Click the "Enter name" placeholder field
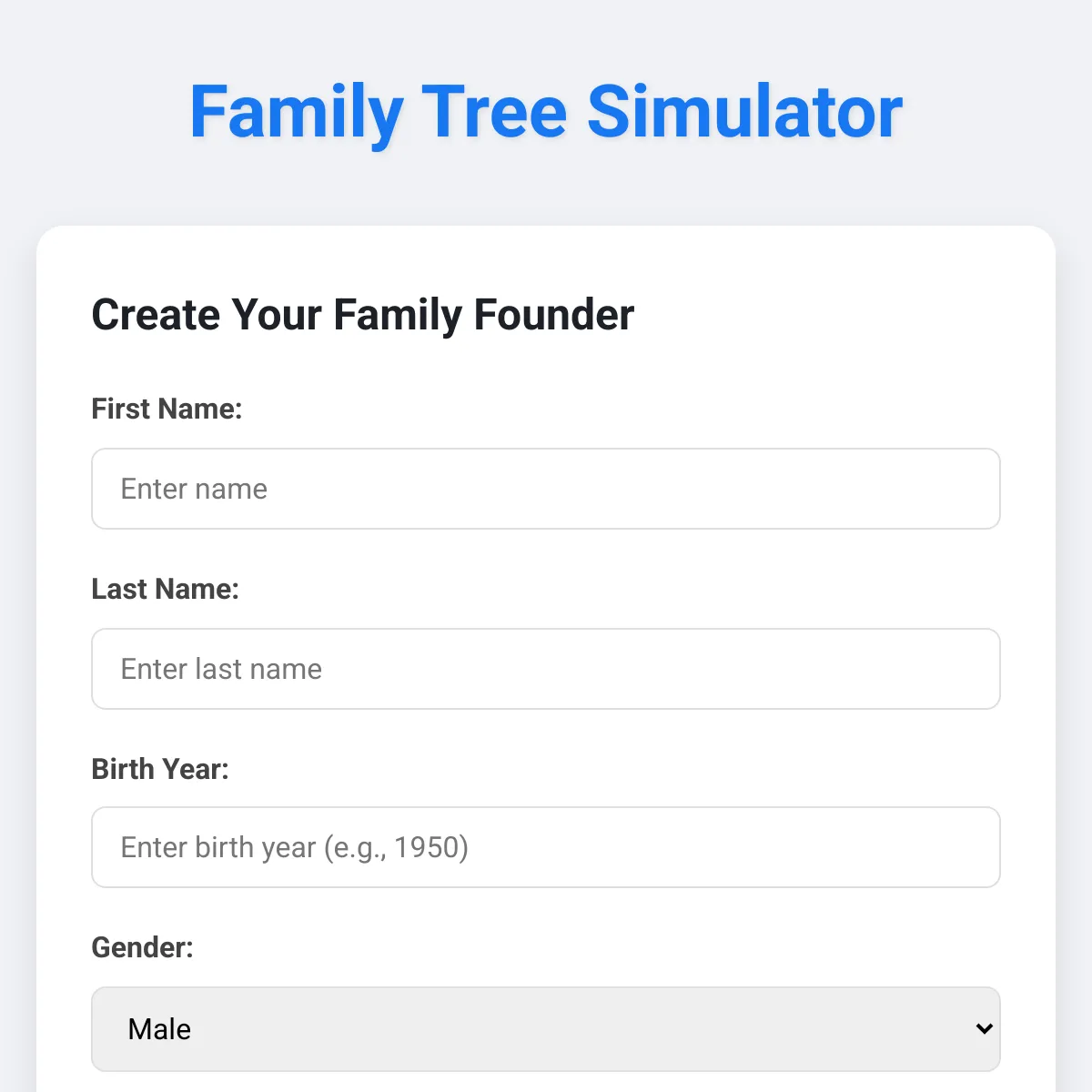 tap(546, 489)
